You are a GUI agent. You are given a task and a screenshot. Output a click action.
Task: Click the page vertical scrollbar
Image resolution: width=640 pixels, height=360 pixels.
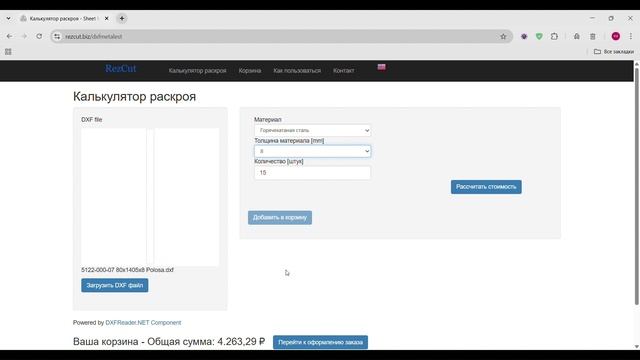(x=637, y=186)
